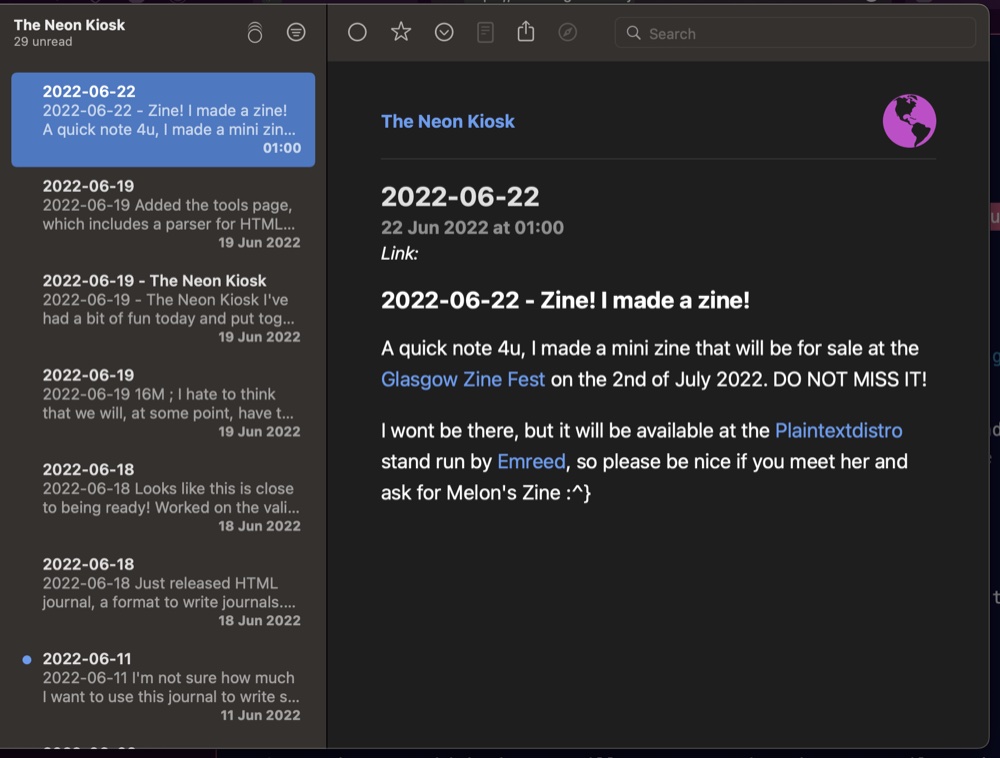1000x758 pixels.
Task: Show the Reader View
Action: pos(485,33)
